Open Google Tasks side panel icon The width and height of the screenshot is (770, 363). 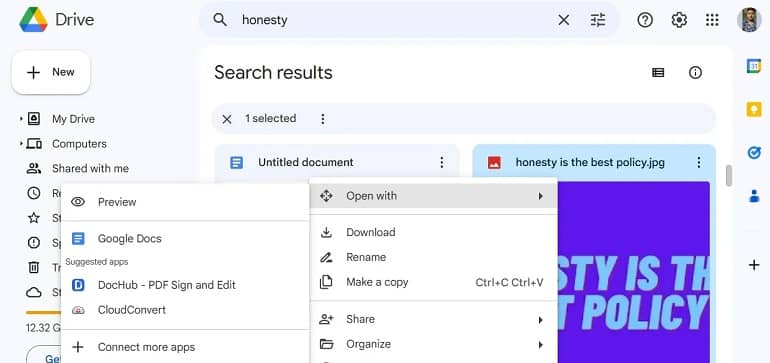pos(754,153)
